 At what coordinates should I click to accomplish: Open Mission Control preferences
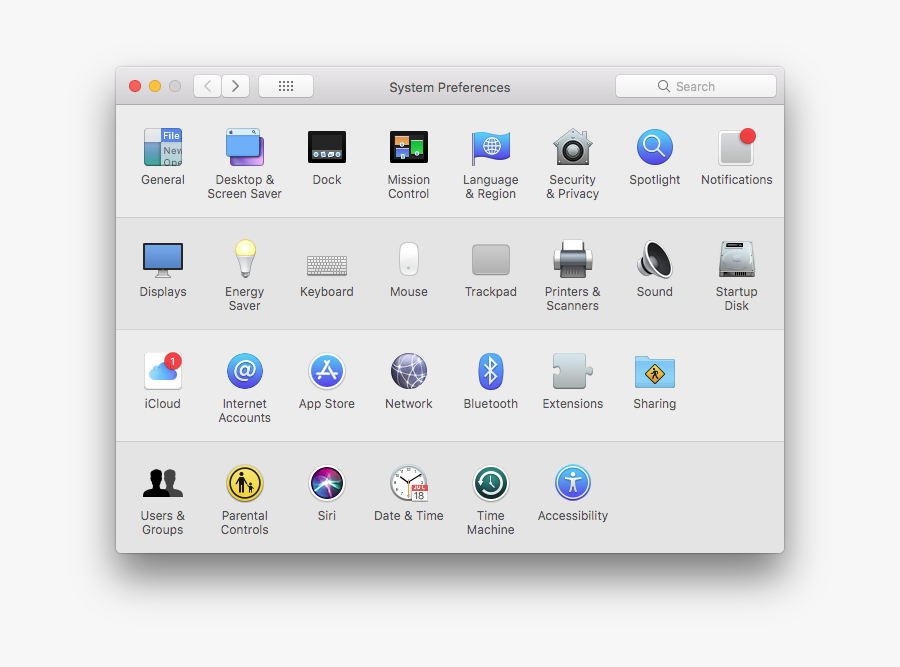(x=409, y=148)
